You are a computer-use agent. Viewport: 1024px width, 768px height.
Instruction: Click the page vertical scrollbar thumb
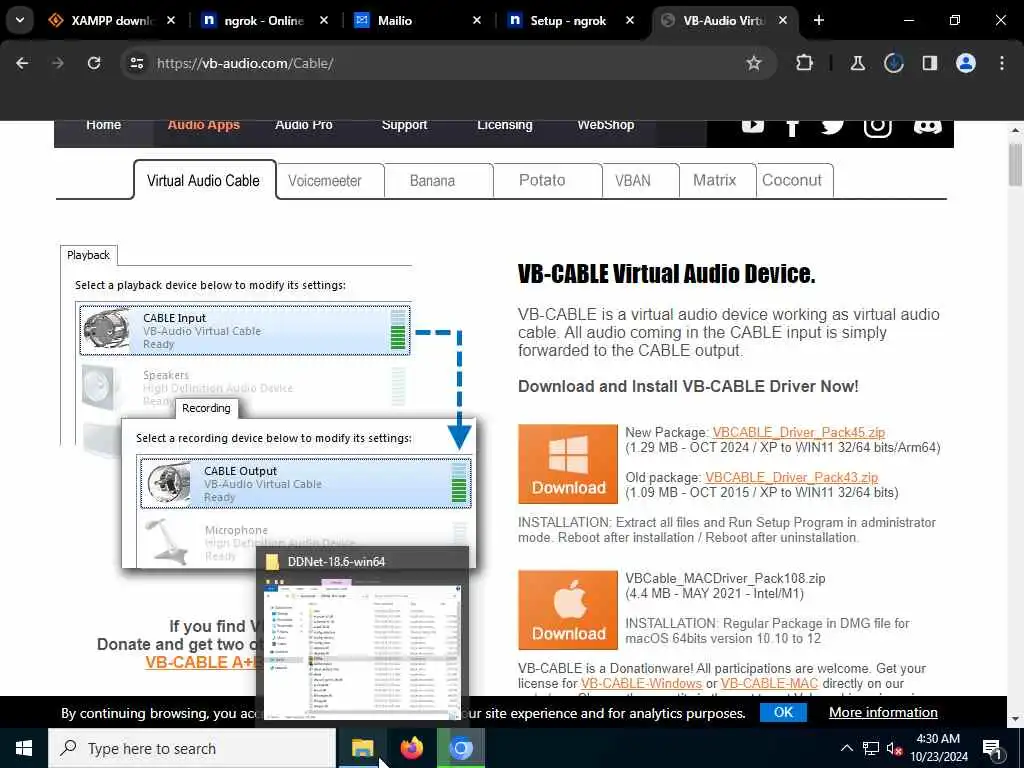[1015, 165]
